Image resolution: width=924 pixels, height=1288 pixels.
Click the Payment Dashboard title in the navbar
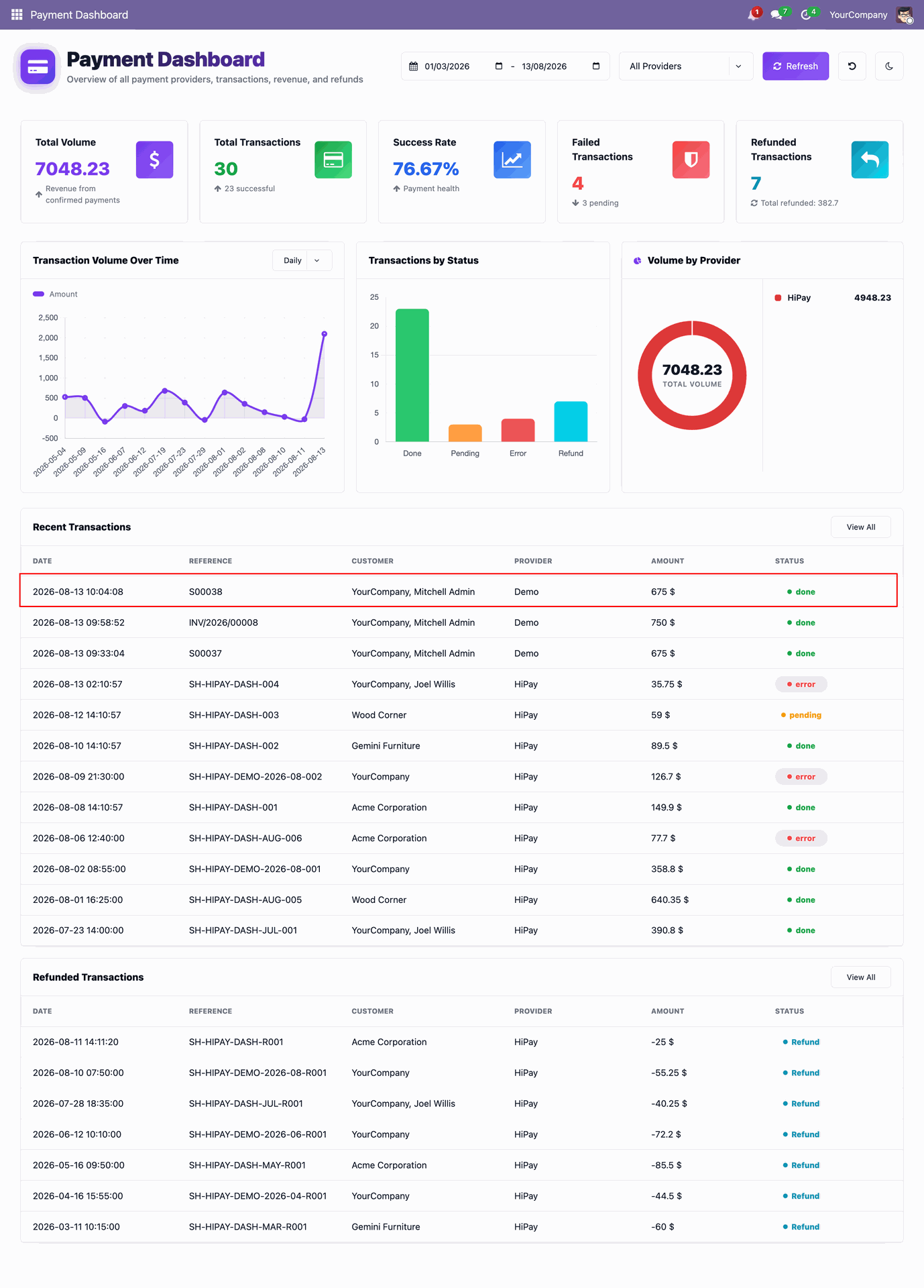[79, 15]
